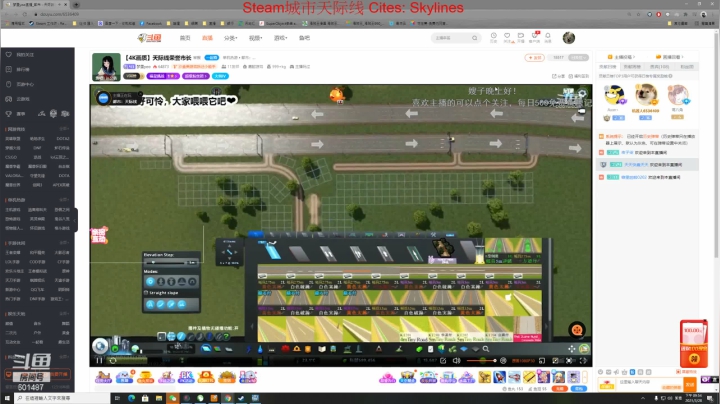This screenshot has height=404, width=720.
Task: Adjust the player volume slider
Action: (481, 360)
